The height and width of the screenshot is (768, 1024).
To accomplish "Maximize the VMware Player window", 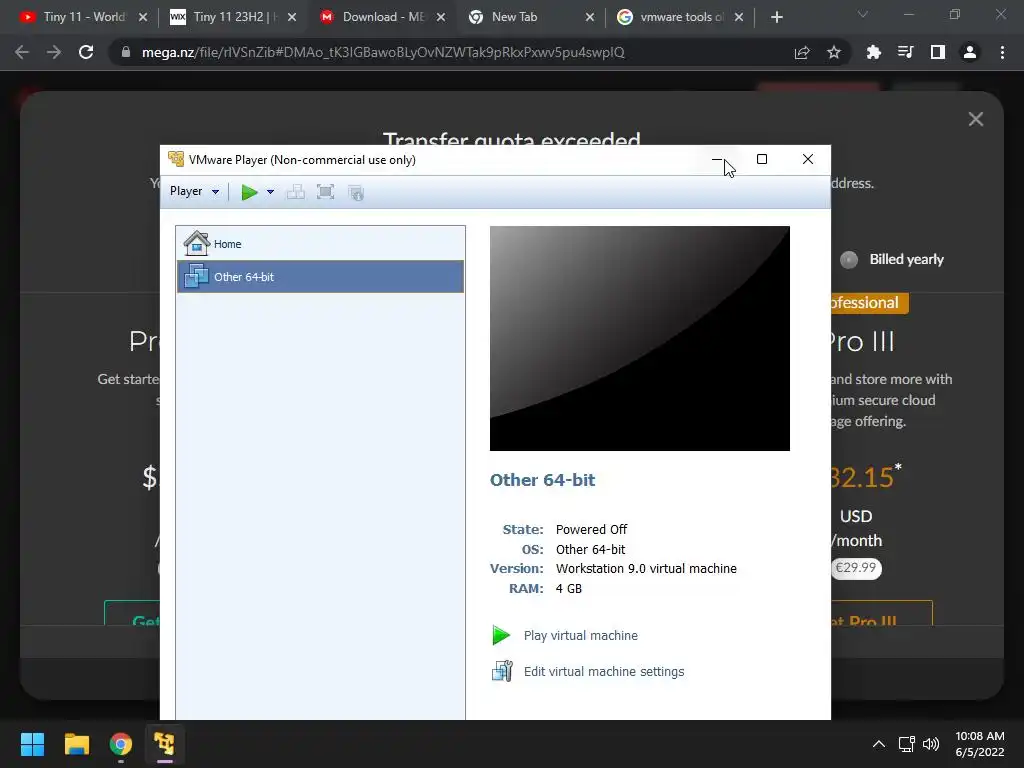I will [x=761, y=159].
